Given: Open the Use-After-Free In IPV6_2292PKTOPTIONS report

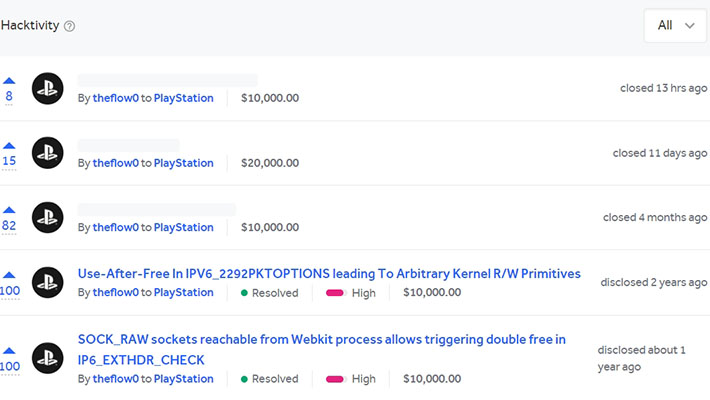Looking at the screenshot, I should (x=329, y=274).
